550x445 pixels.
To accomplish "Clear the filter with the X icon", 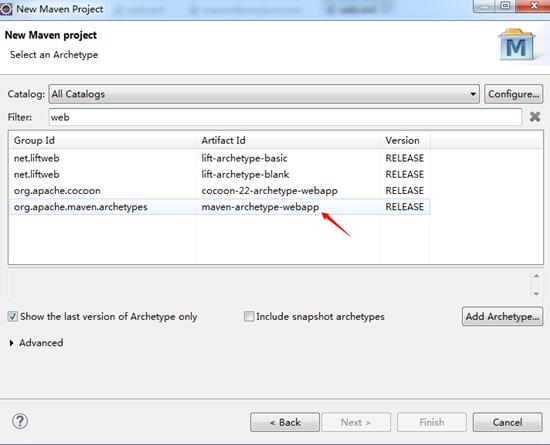I will (x=535, y=117).
